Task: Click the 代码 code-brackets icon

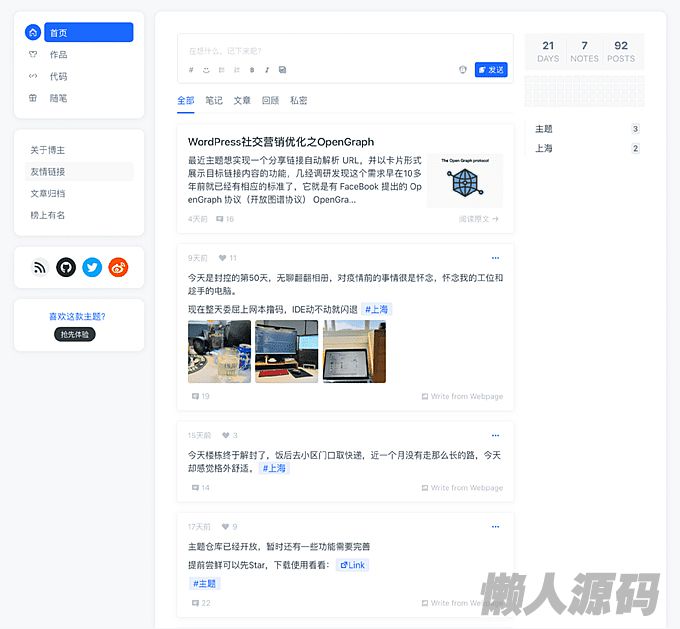Action: (x=33, y=76)
